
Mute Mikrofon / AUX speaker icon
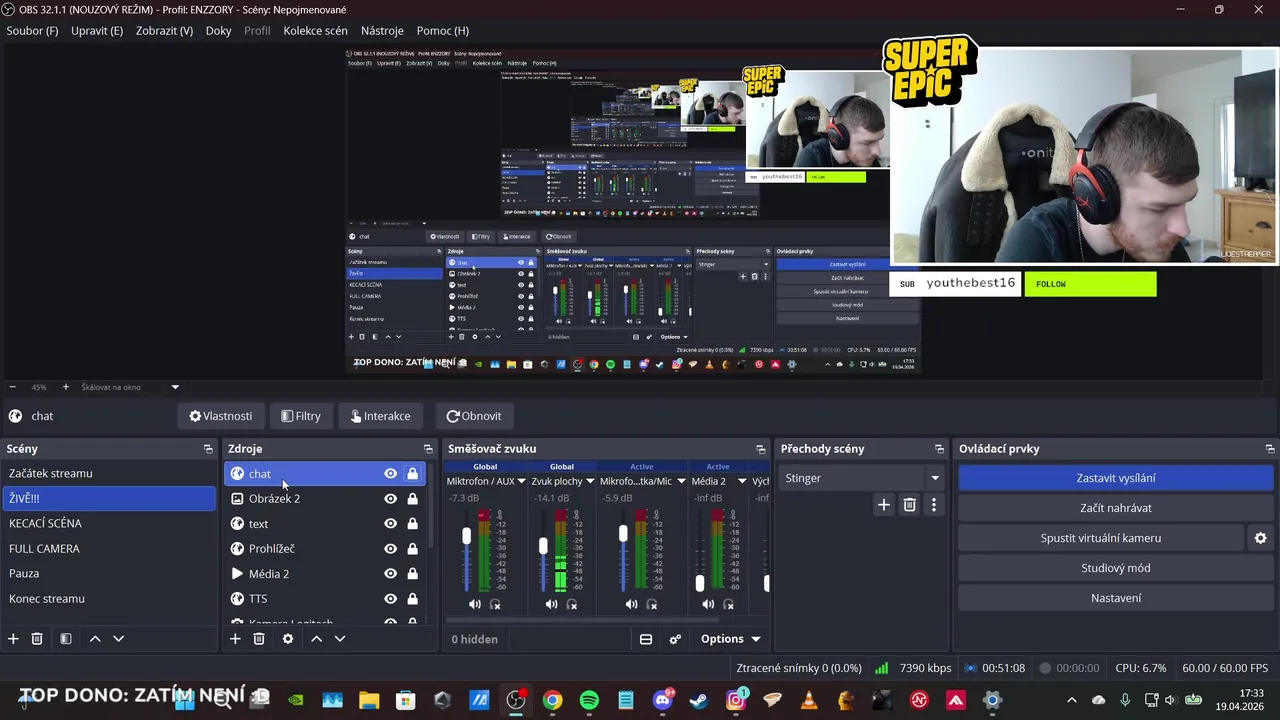tap(475, 604)
